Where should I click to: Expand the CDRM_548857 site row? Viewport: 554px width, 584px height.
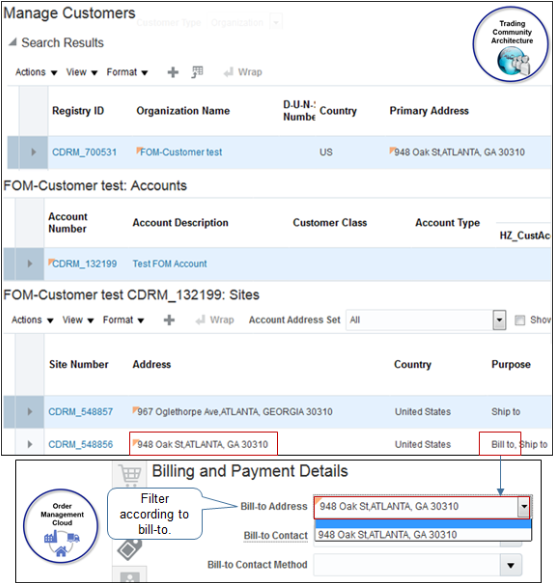pos(29,412)
